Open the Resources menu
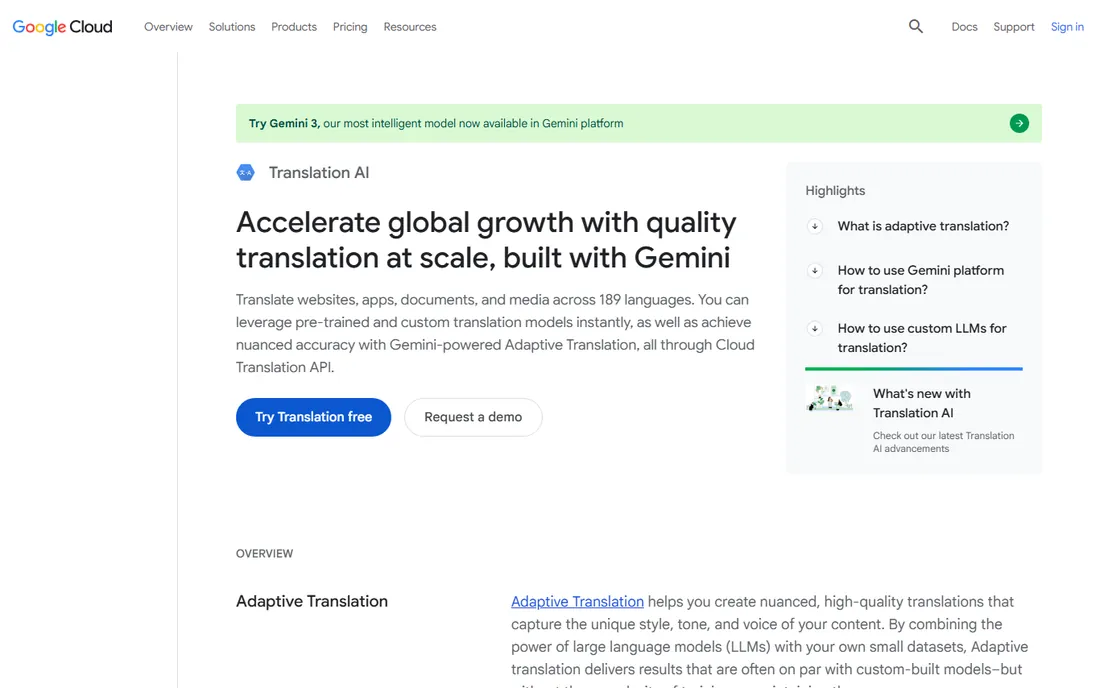 click(x=410, y=27)
